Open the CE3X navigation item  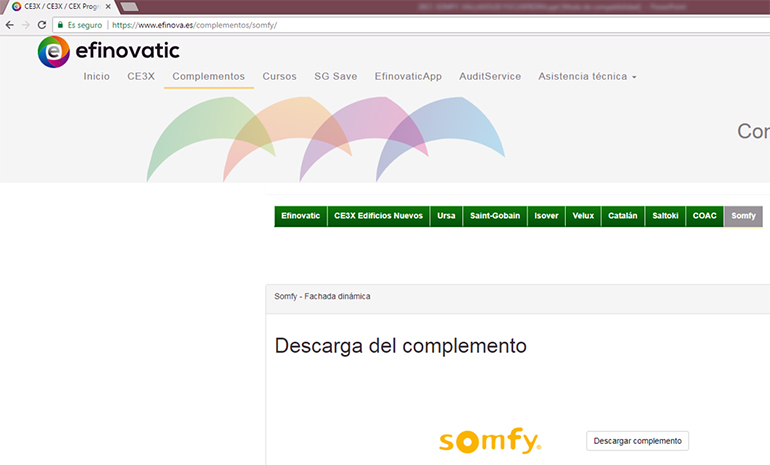pos(141,76)
